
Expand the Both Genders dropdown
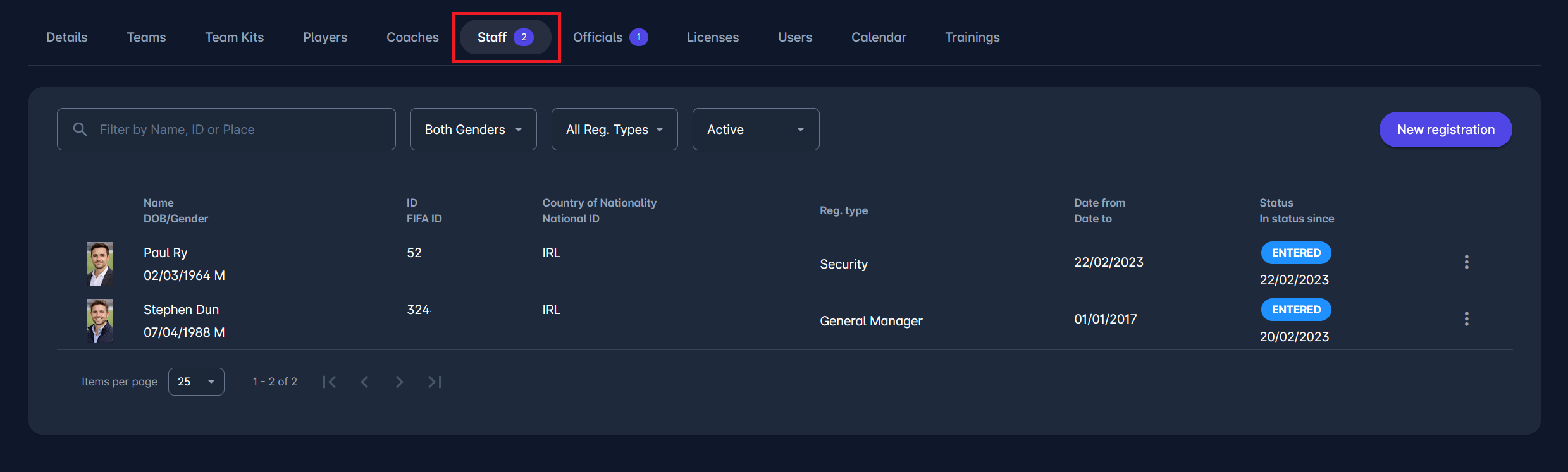point(473,130)
